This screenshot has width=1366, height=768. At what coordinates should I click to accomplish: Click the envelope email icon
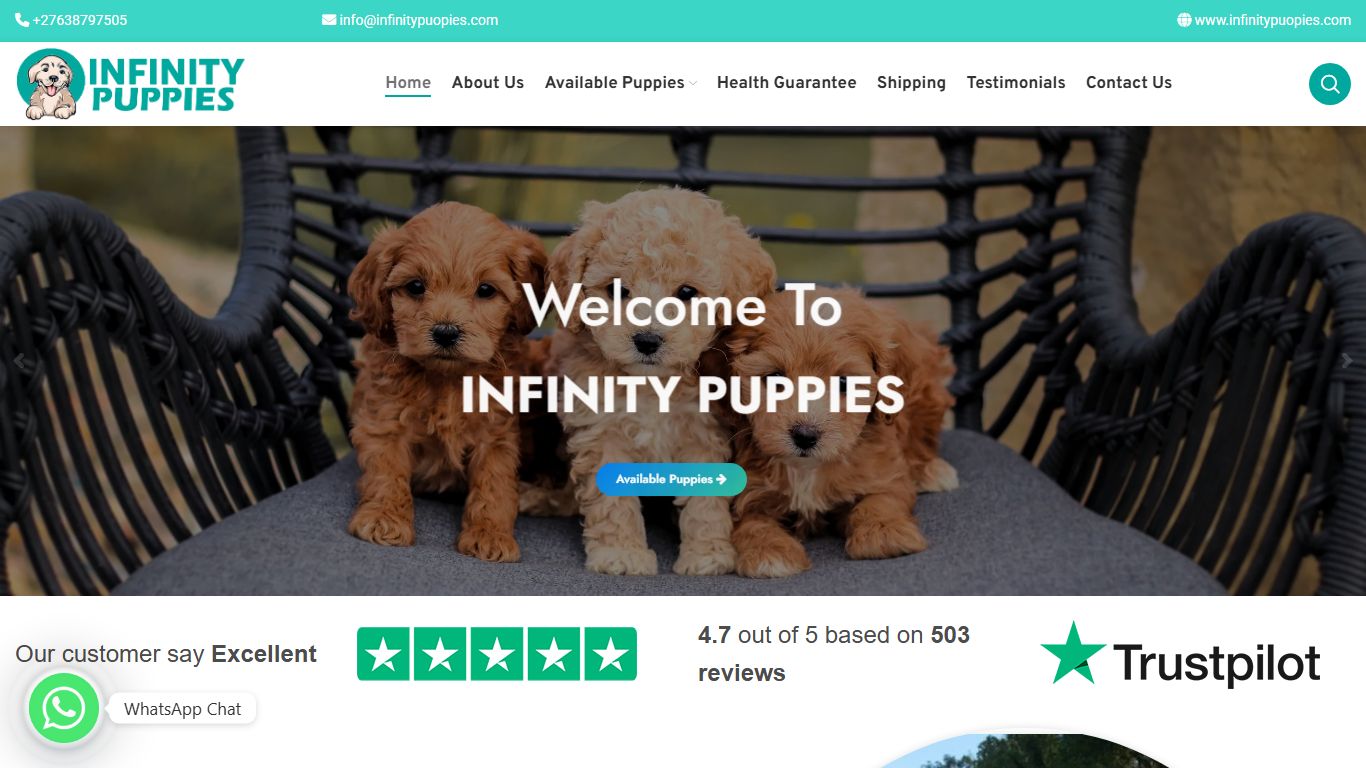click(x=329, y=20)
